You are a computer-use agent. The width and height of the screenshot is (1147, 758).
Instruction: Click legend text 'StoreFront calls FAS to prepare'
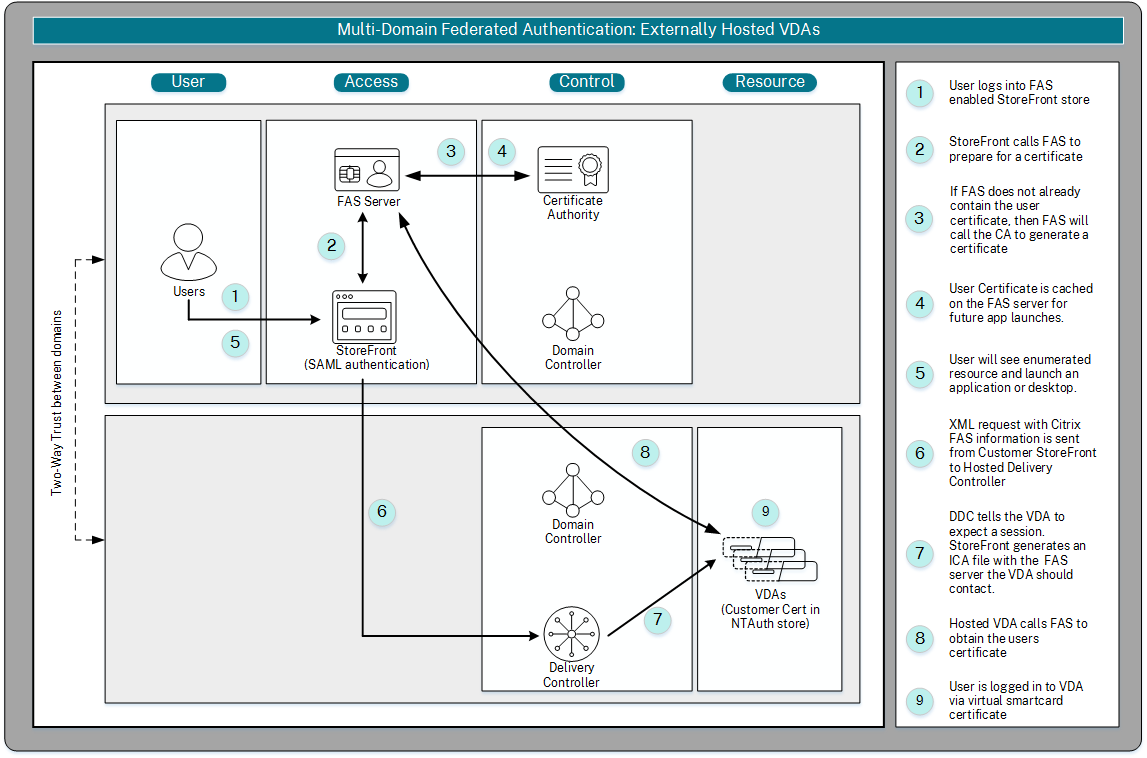pos(1015,149)
